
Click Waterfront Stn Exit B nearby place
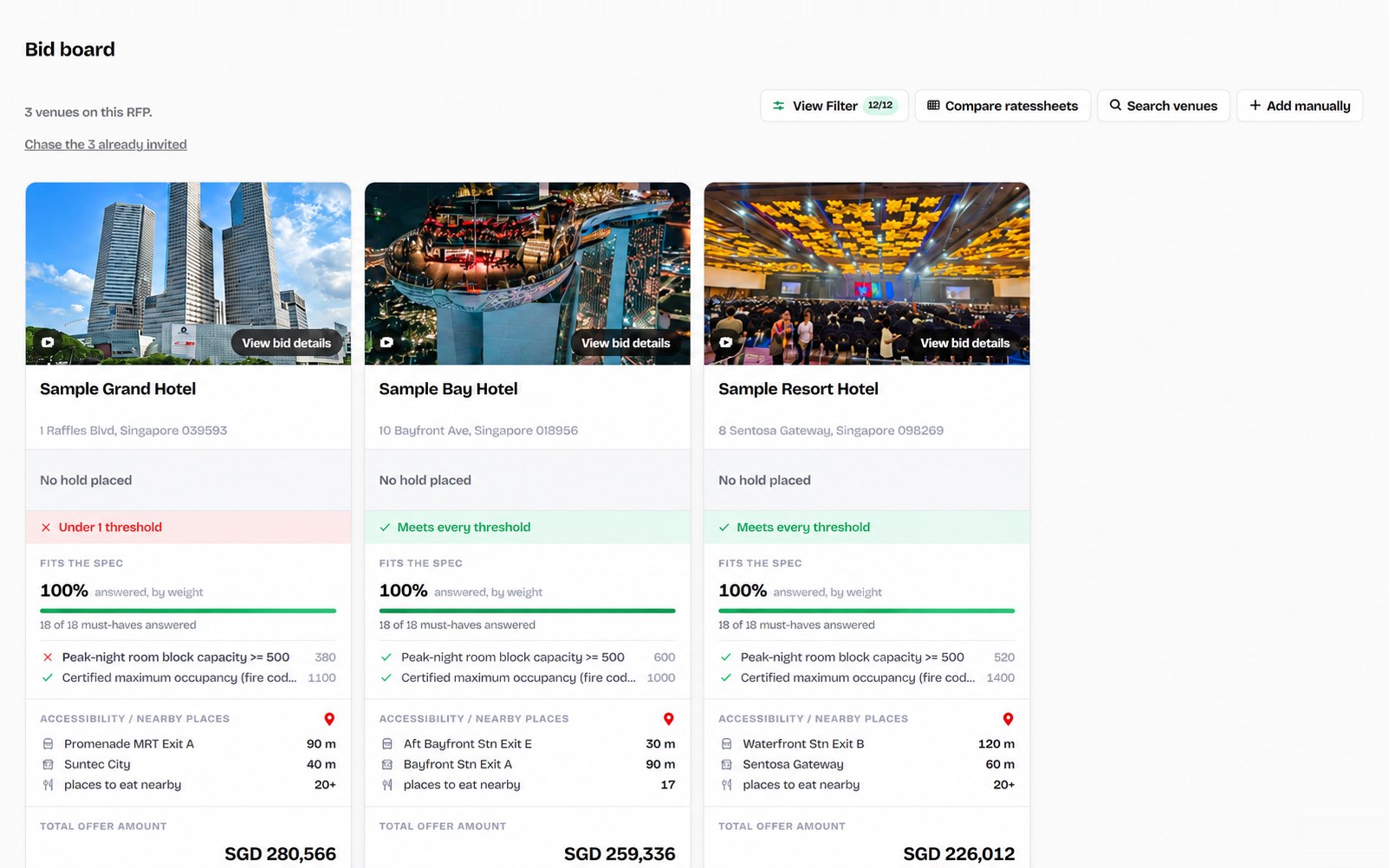pyautogui.click(x=803, y=744)
